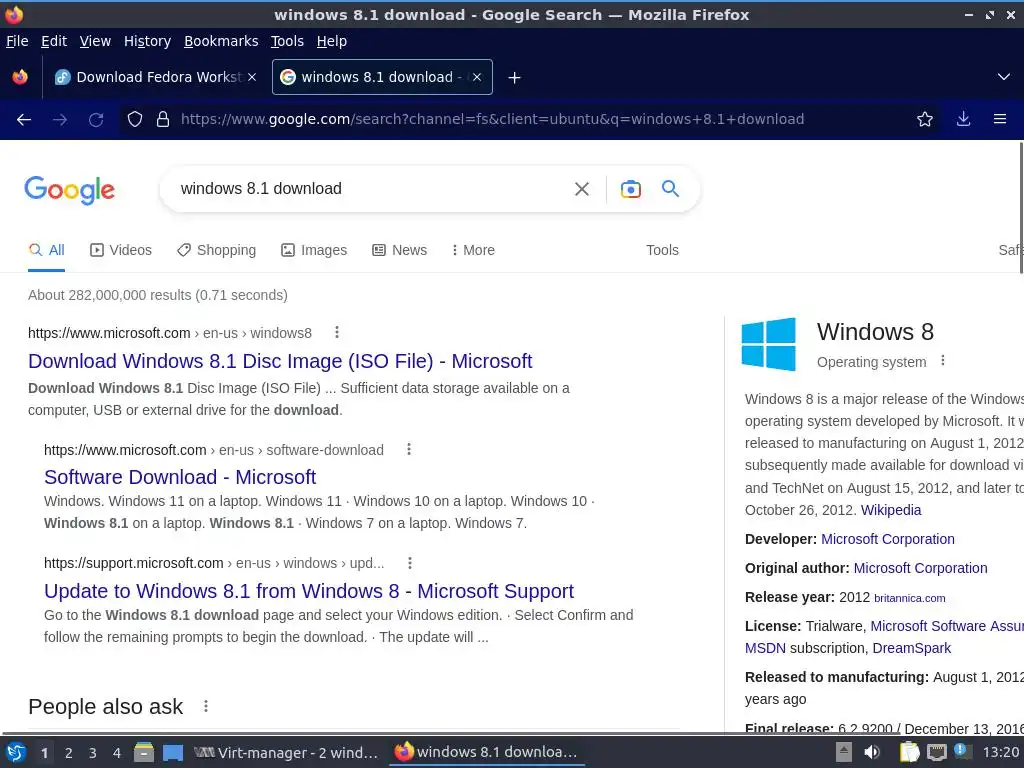
Task: Go back using the back arrow
Action: (x=24, y=120)
